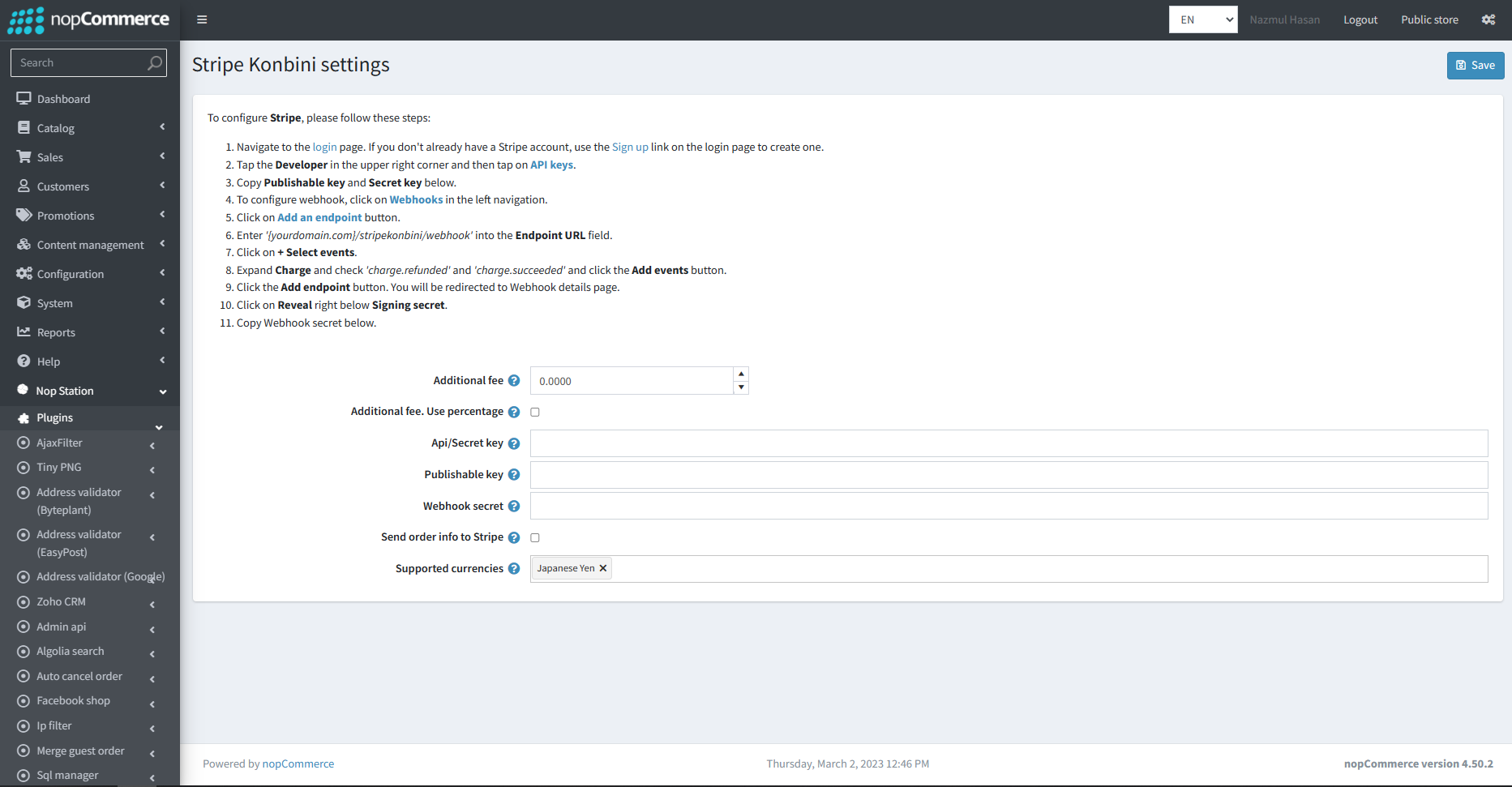1512x787 pixels.
Task: Expand the Catalog menu arrow
Action: pyautogui.click(x=162, y=127)
